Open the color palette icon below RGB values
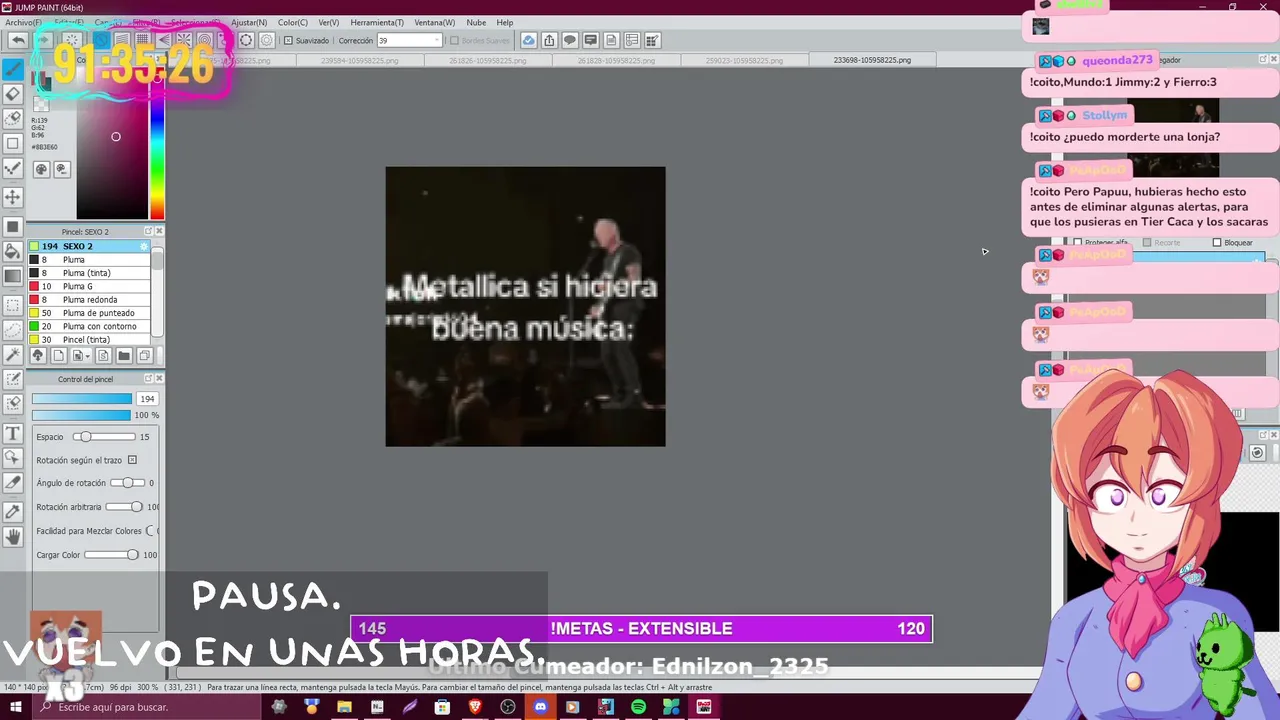The width and height of the screenshot is (1280, 720). point(41,169)
